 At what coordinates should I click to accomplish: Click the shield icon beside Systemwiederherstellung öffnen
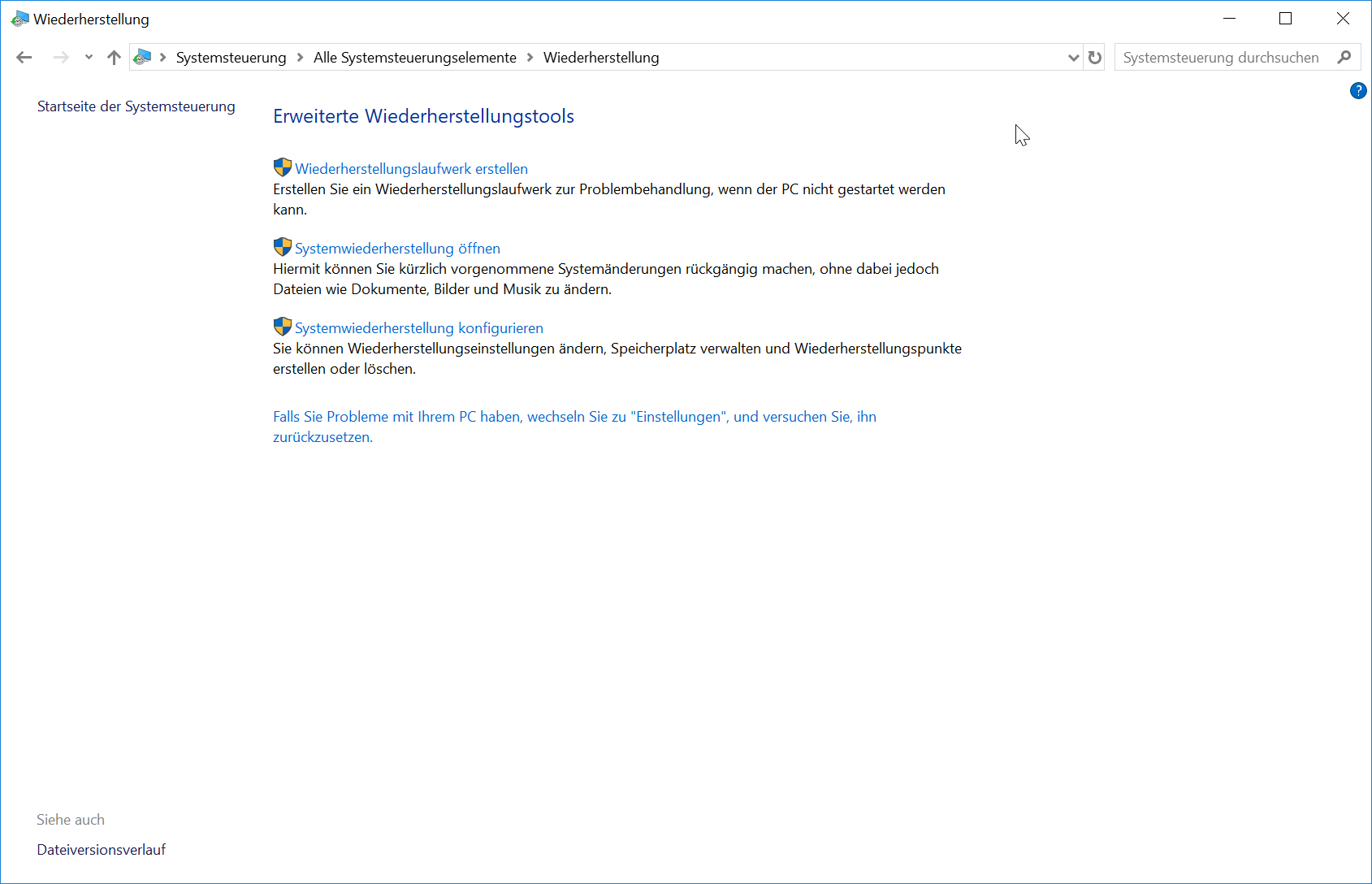[283, 247]
